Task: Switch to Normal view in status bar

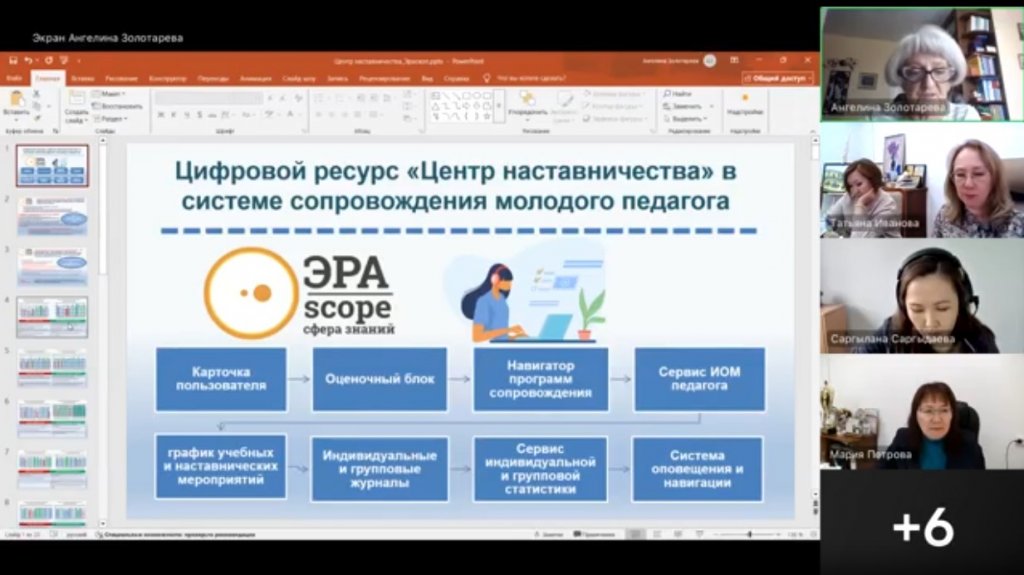Action: [635, 534]
